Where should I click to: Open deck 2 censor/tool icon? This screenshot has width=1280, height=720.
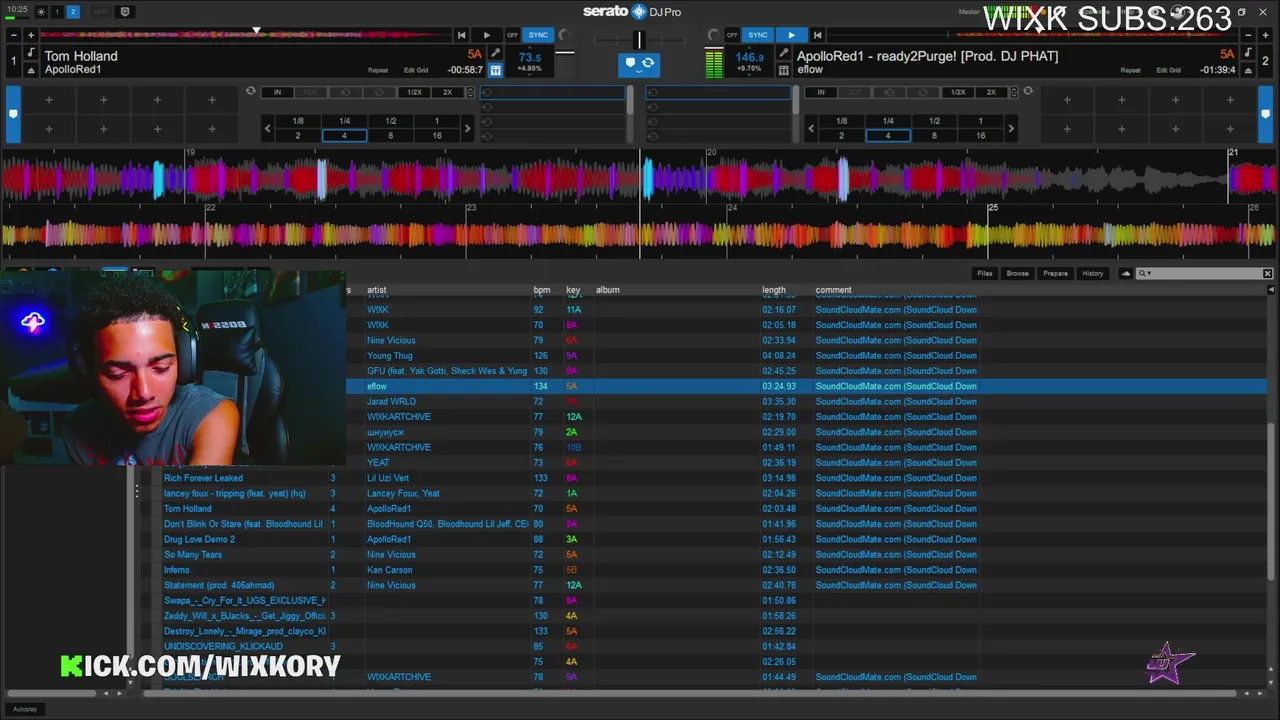coord(784,54)
